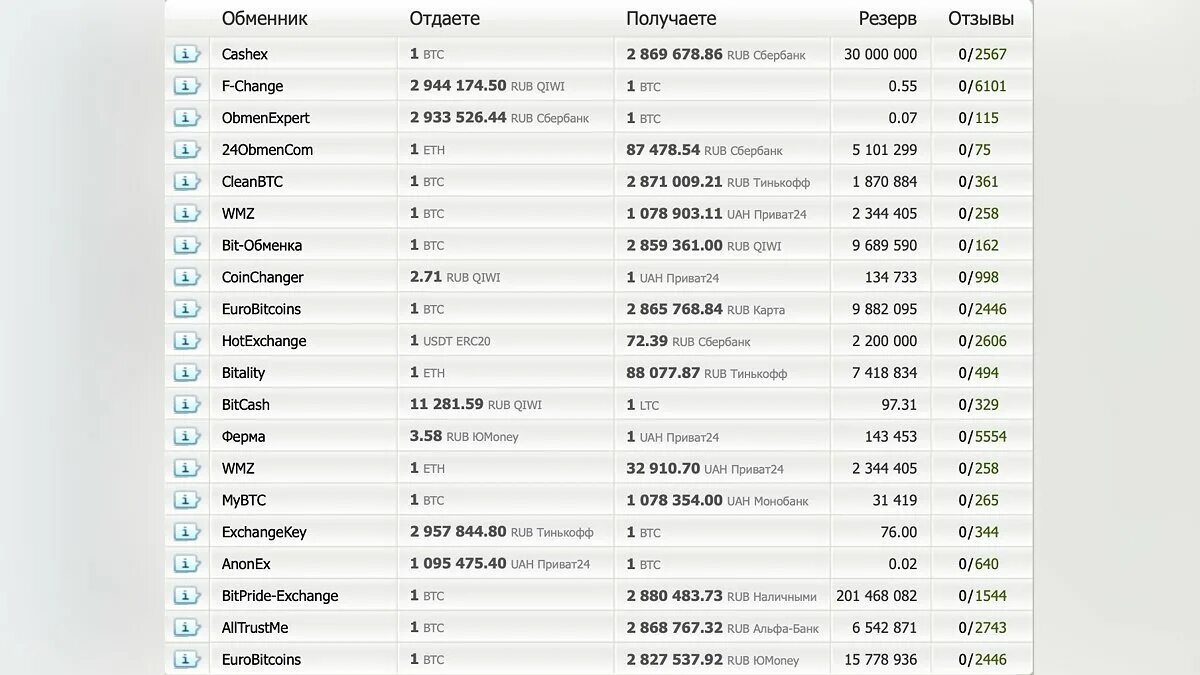The height and width of the screenshot is (675, 1200).
Task: Show info for AllTrustMe exchanger
Action: (x=187, y=628)
